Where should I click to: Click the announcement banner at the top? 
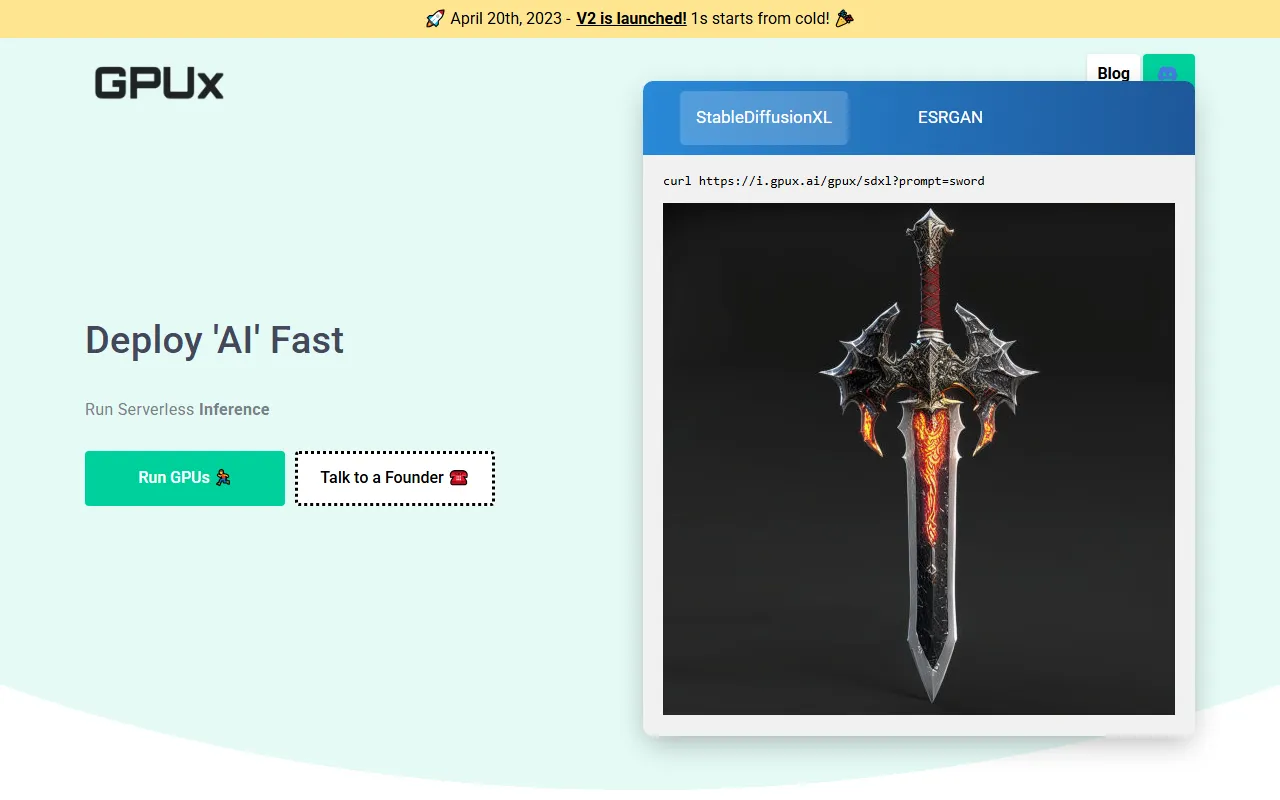pyautogui.click(x=640, y=18)
